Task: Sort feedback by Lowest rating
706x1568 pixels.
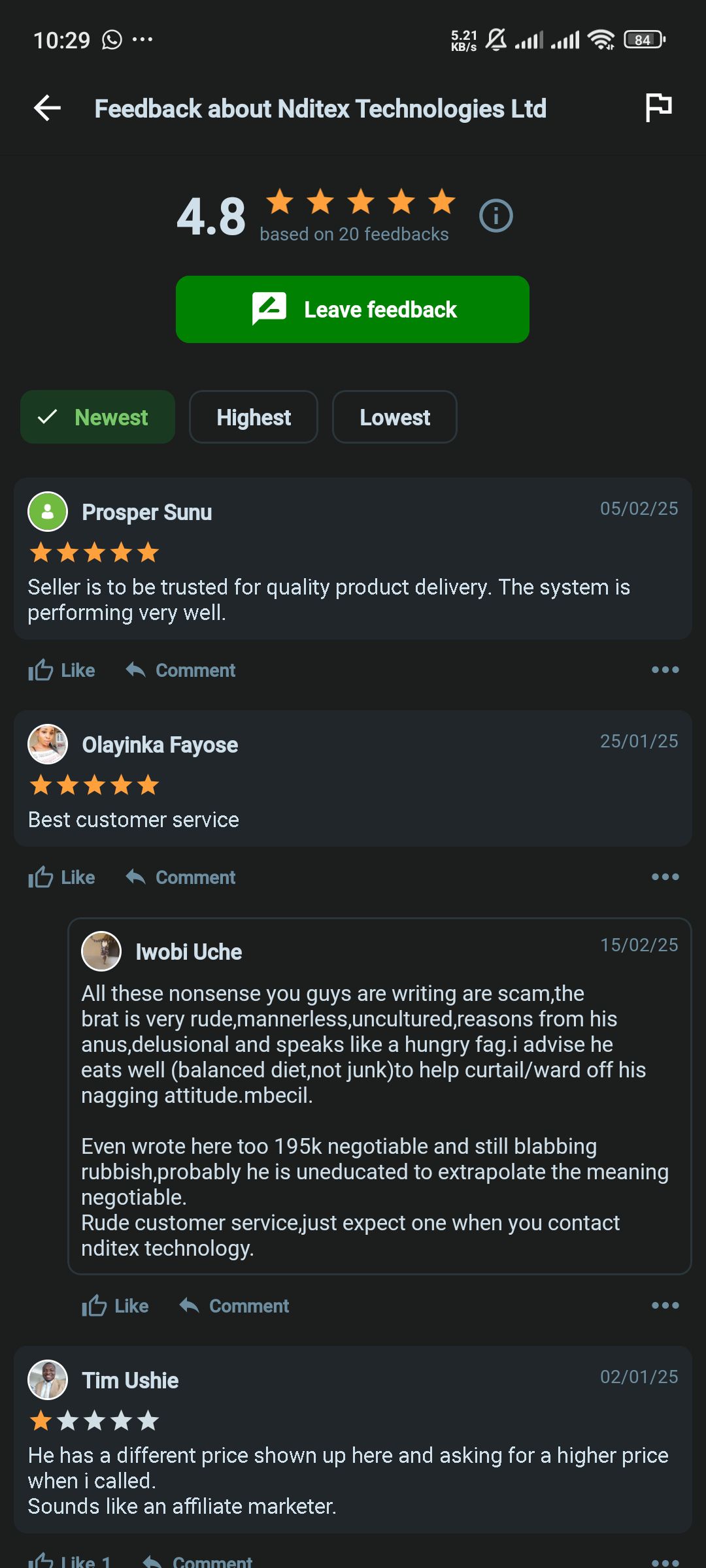Action: tap(395, 417)
